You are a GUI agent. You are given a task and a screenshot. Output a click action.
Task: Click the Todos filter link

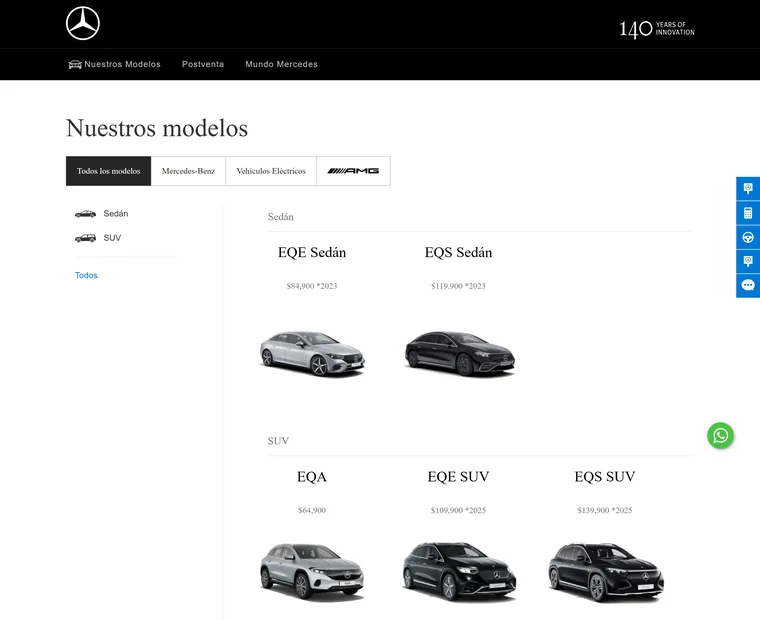tap(86, 275)
